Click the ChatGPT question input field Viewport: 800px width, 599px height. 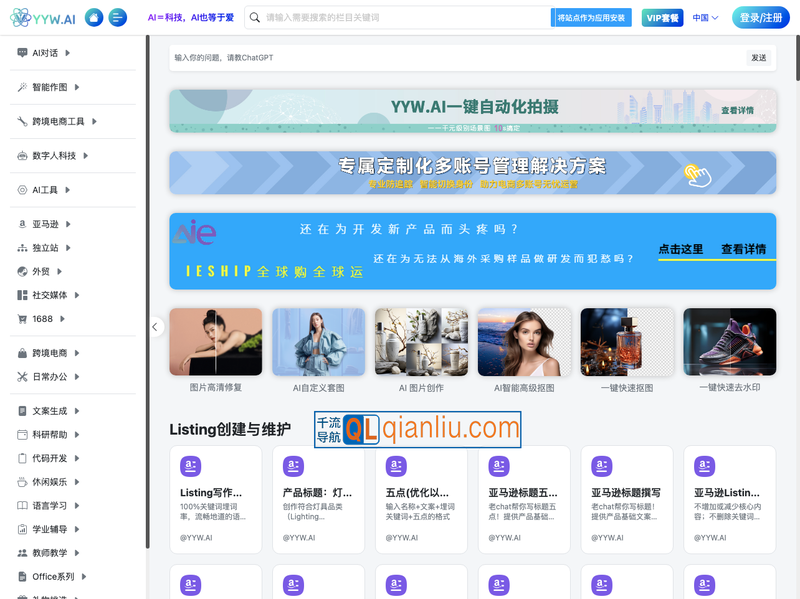click(455, 58)
